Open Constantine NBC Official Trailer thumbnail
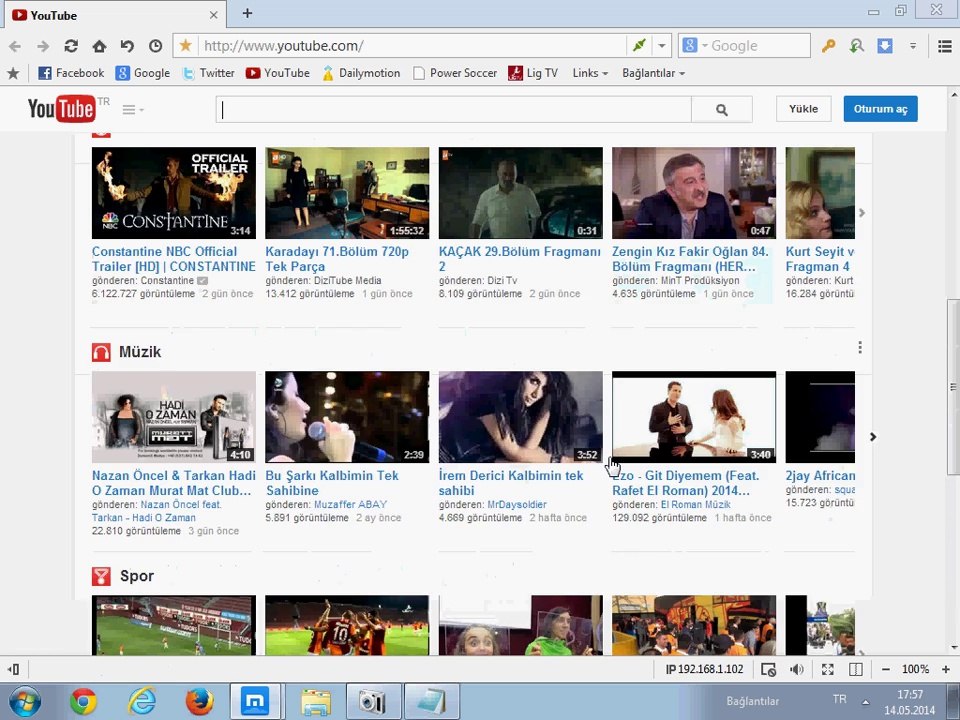Image resolution: width=960 pixels, height=720 pixels. tap(174, 193)
